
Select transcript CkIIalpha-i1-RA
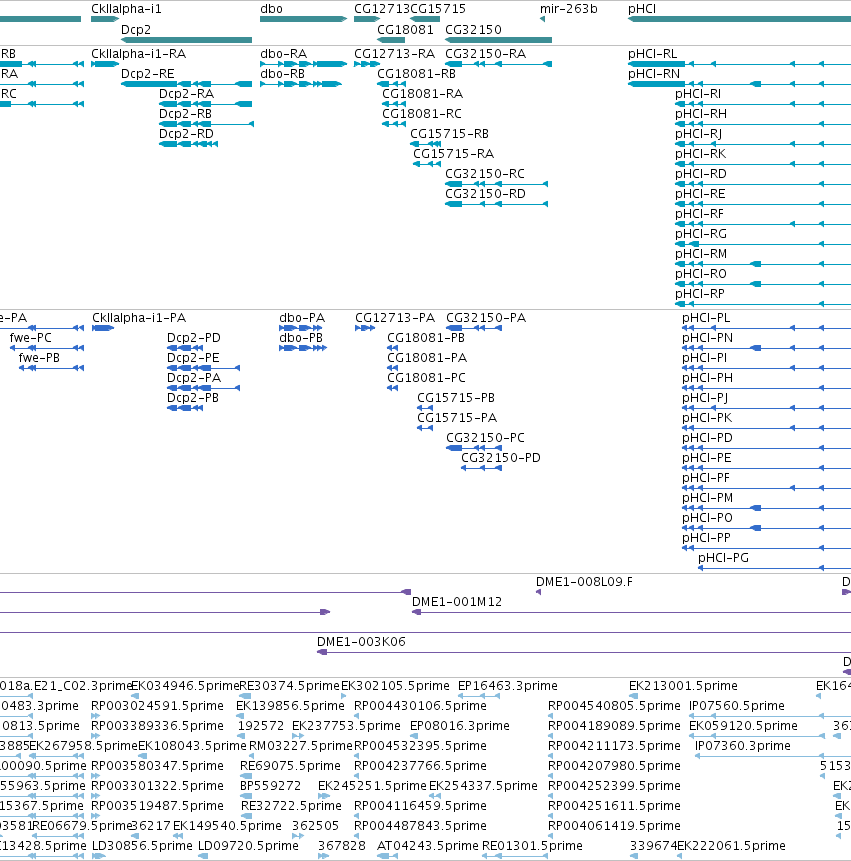138,54
